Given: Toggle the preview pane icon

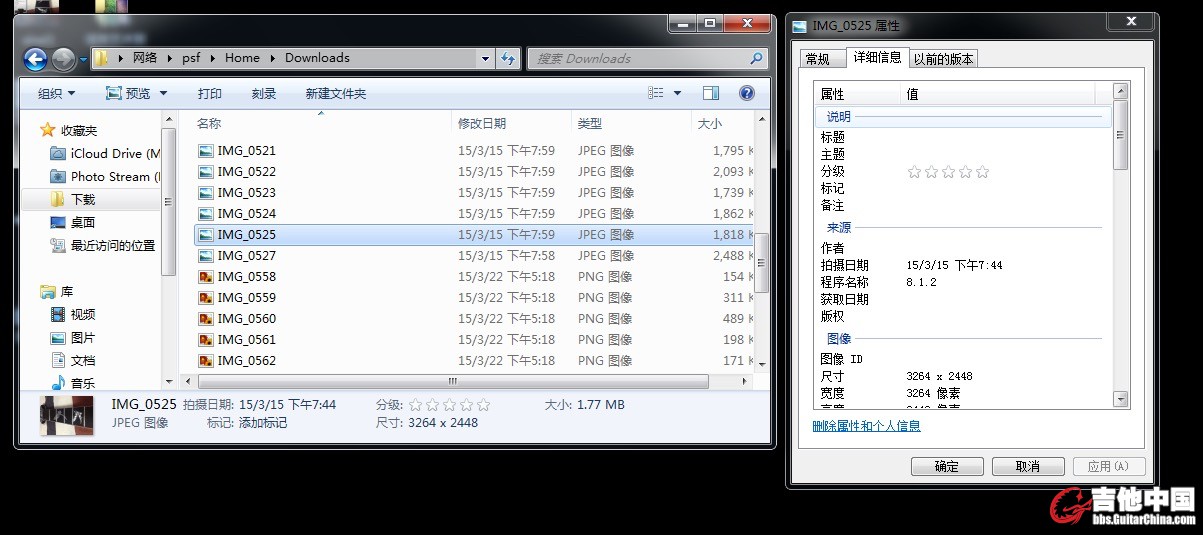Looking at the screenshot, I should 711,93.
